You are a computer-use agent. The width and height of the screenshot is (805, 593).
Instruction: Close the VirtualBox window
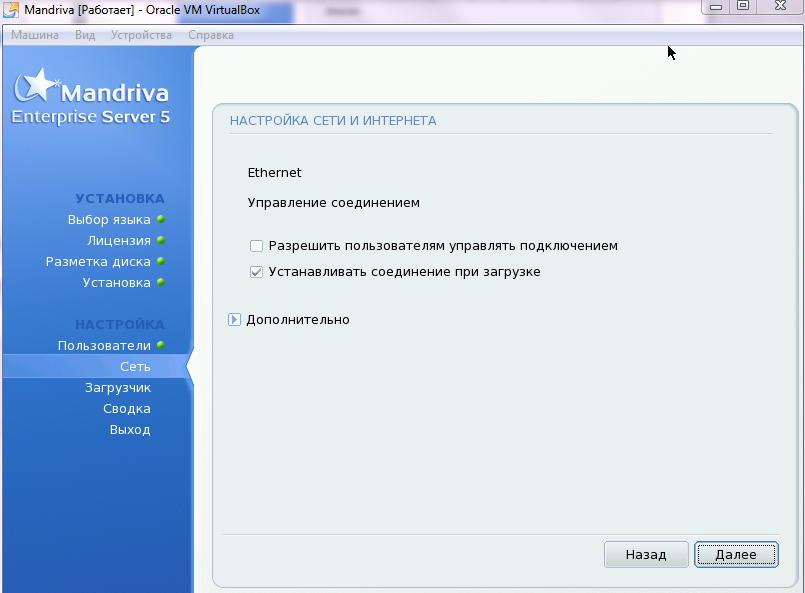[x=780, y=6]
